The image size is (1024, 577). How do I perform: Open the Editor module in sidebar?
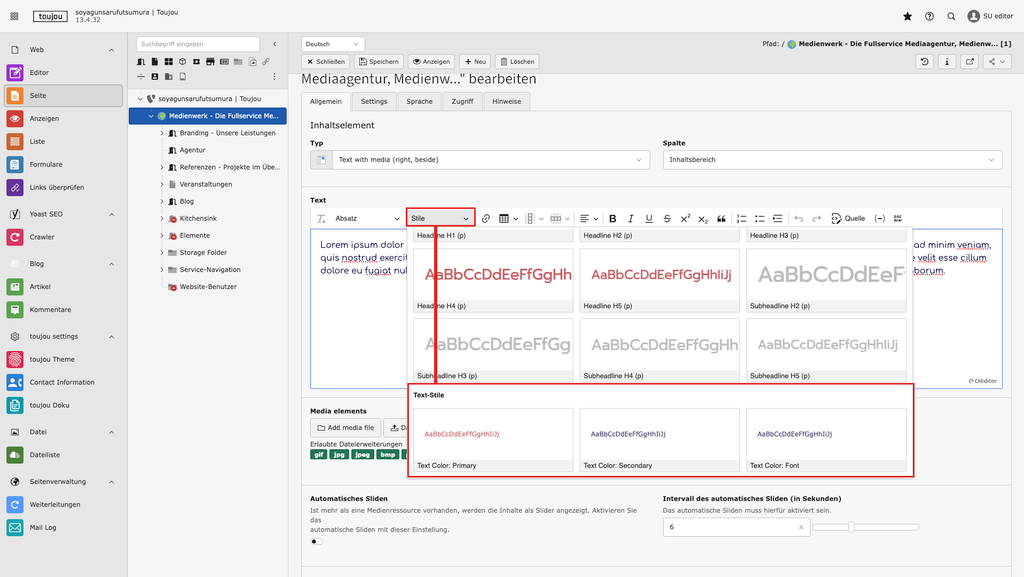63,72
